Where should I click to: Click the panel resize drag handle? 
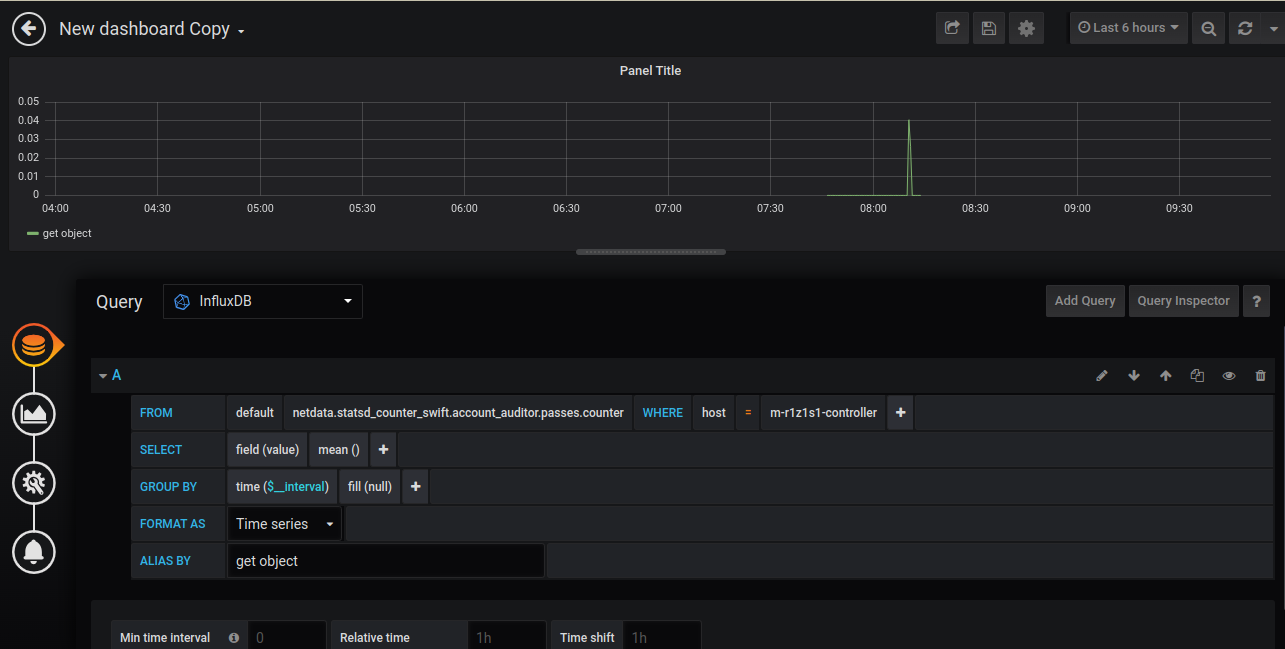point(650,252)
